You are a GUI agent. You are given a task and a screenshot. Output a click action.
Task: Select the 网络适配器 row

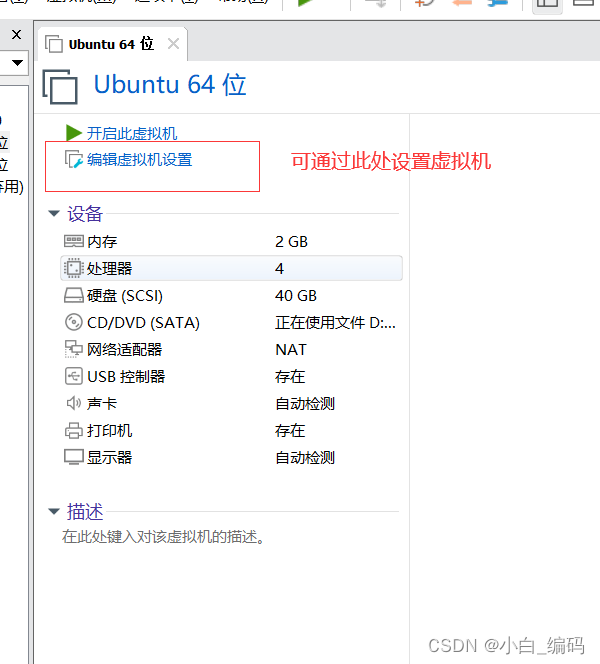pyautogui.click(x=231, y=350)
